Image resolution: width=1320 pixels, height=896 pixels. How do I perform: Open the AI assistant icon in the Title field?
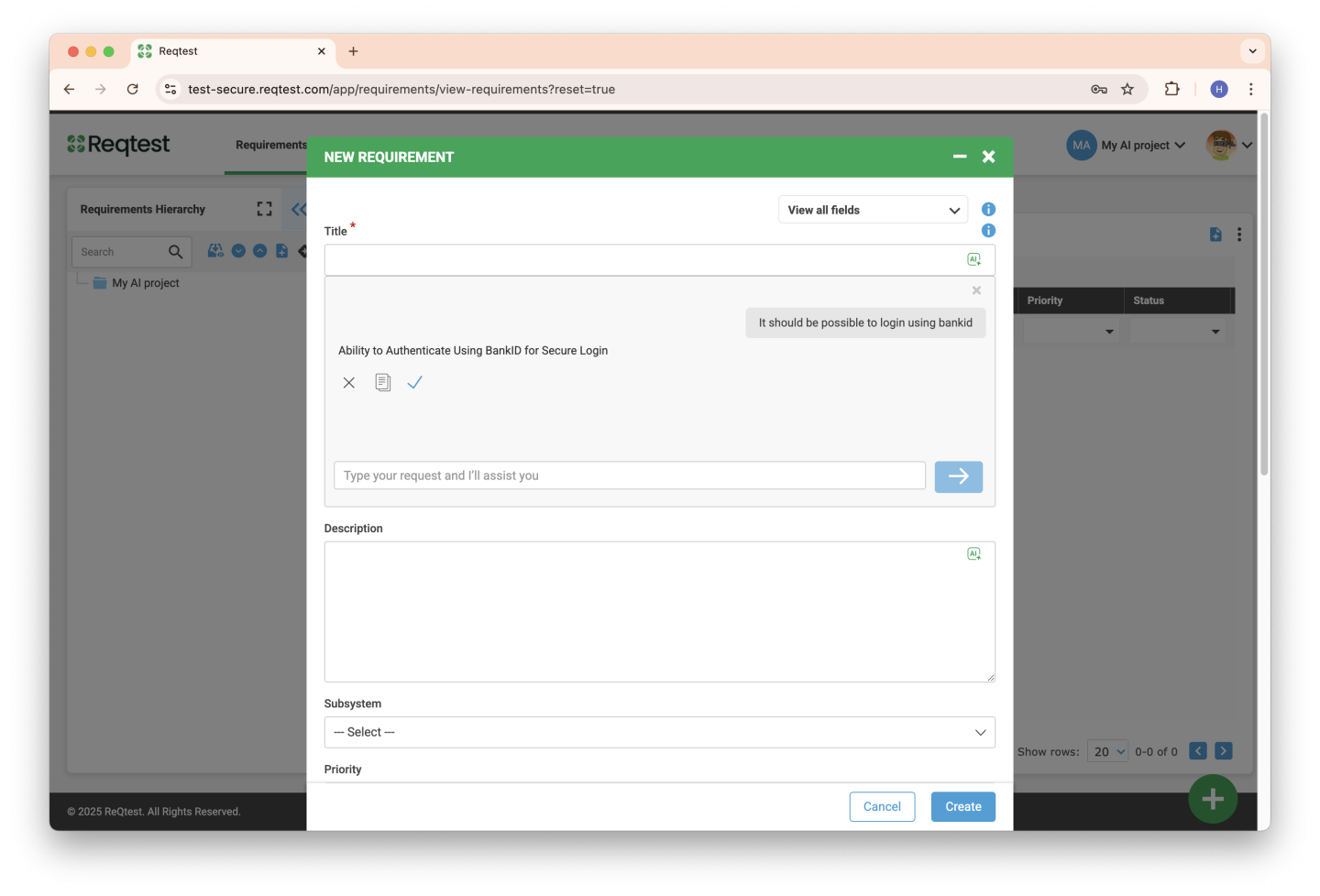(973, 260)
